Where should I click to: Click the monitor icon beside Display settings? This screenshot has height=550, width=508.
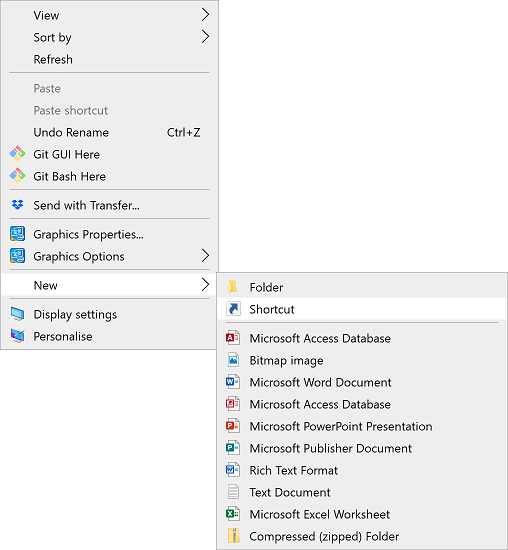(18, 314)
